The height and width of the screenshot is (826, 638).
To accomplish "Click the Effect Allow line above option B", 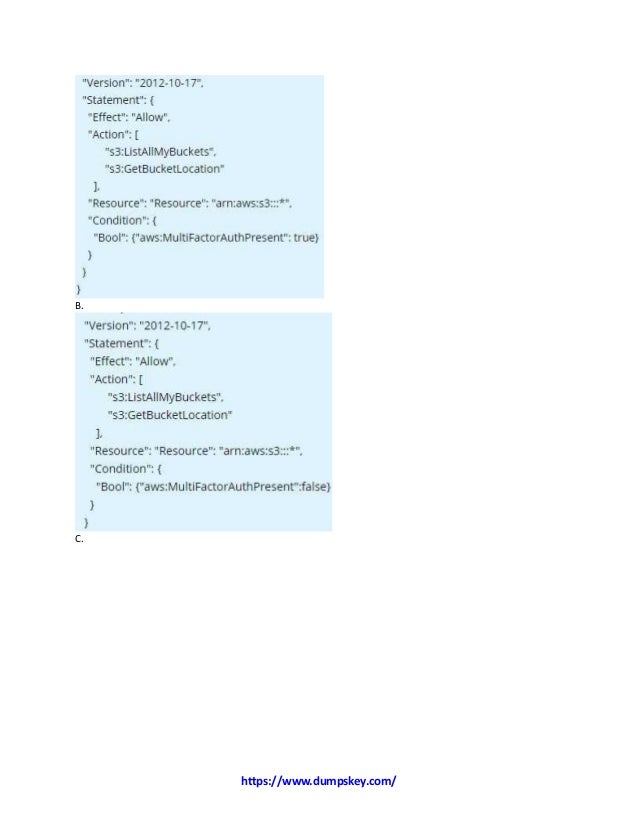I will tap(129, 117).
